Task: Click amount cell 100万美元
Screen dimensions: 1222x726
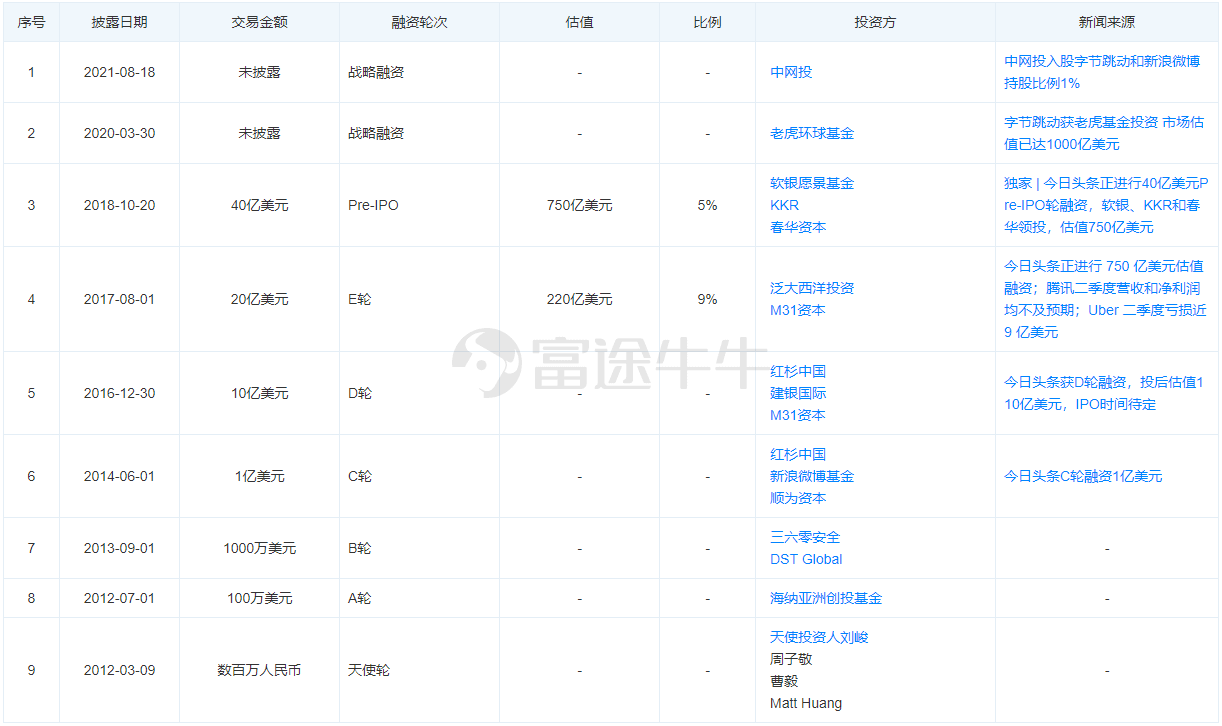Action: [259, 598]
